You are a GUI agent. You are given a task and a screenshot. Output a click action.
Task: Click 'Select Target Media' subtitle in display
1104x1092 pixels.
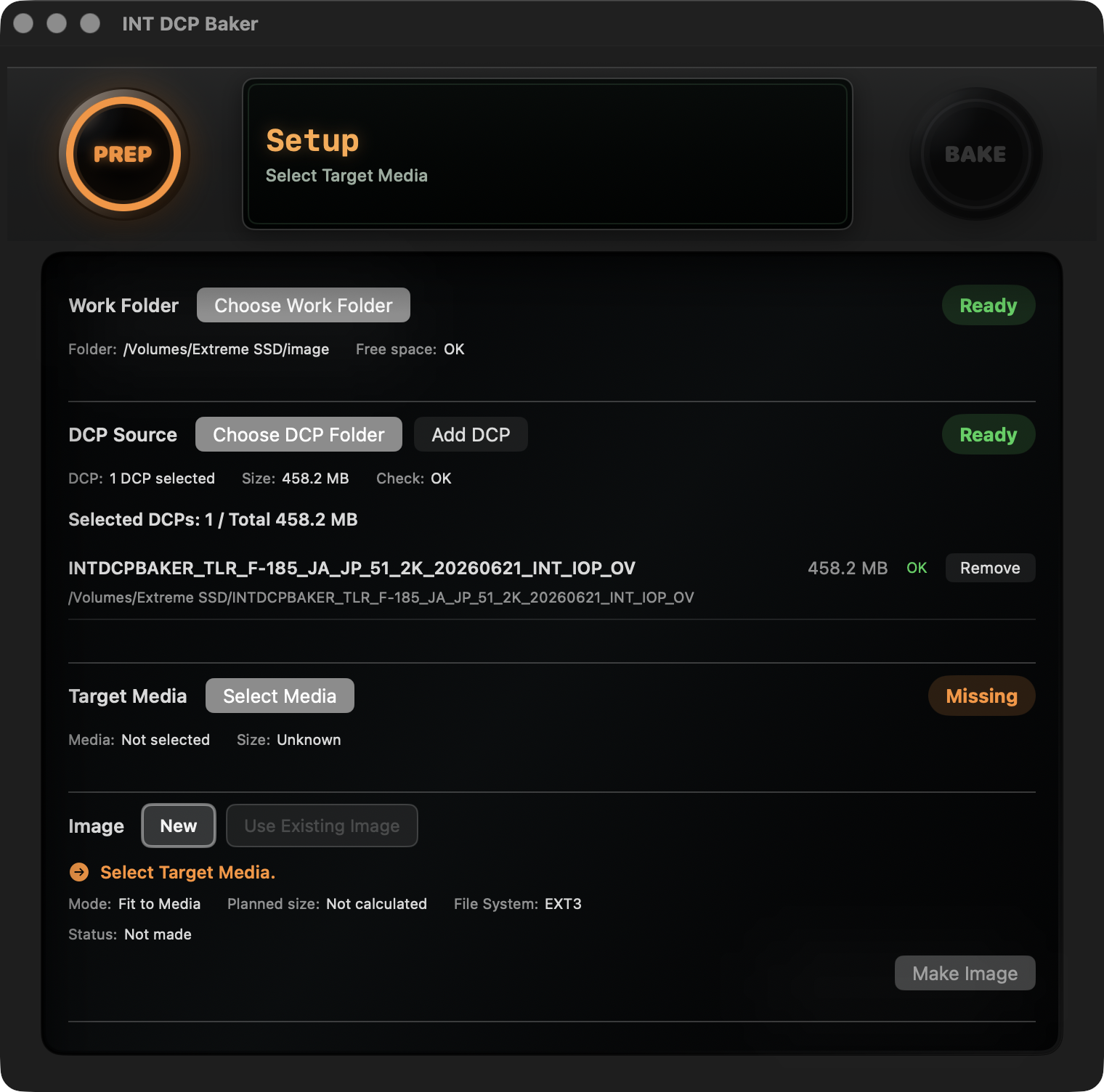click(346, 176)
